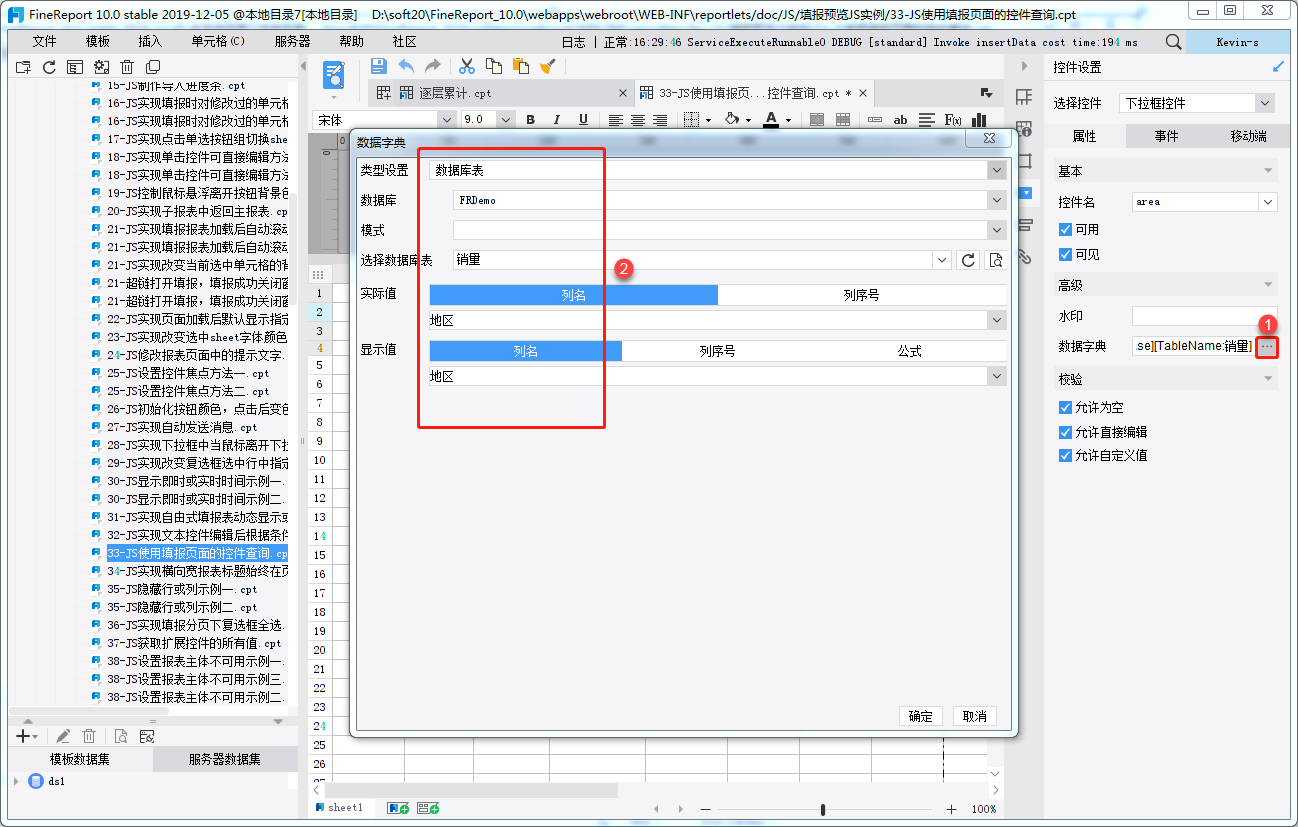Viewport: 1298px width, 827px height.
Task: Insert a chart with the bar chart icon
Action: click(x=979, y=120)
